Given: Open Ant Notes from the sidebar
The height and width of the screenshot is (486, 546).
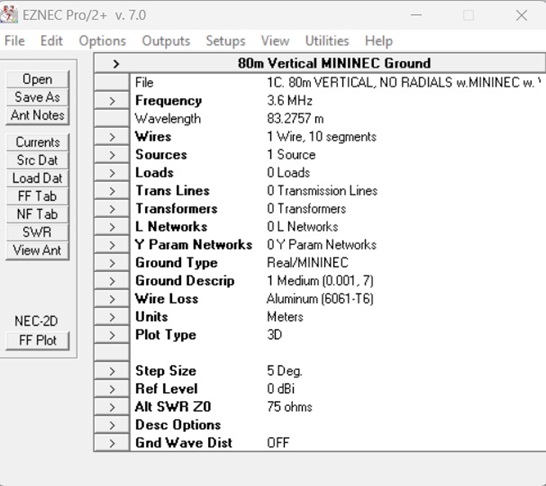Looking at the screenshot, I should [38, 115].
